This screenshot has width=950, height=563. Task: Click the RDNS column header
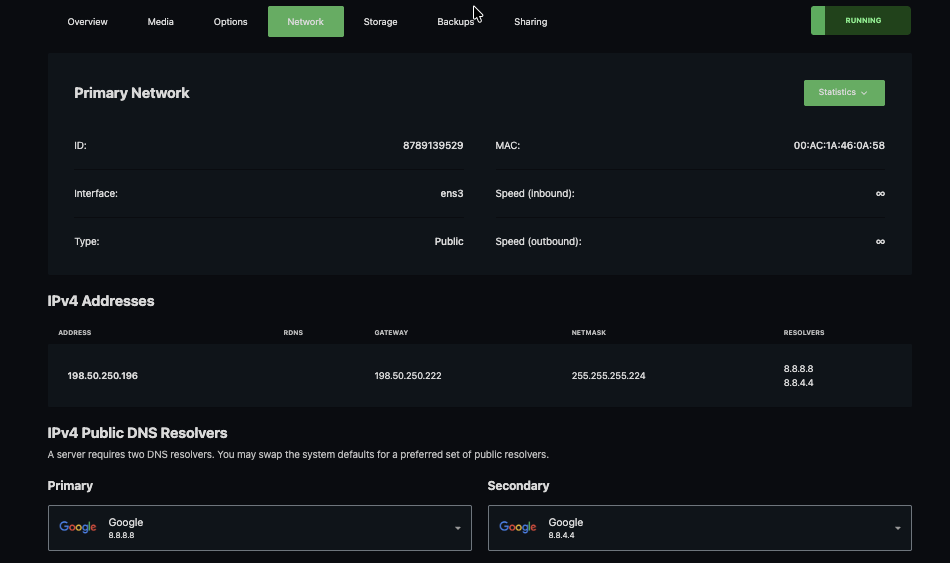click(293, 333)
